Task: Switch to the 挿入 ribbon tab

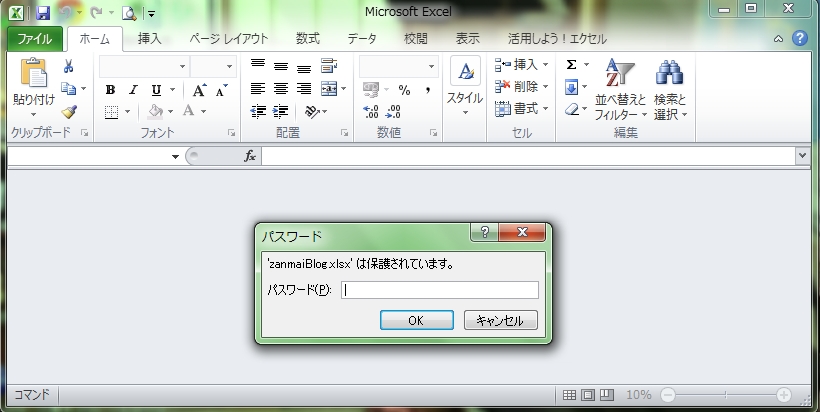Action: pos(150,39)
